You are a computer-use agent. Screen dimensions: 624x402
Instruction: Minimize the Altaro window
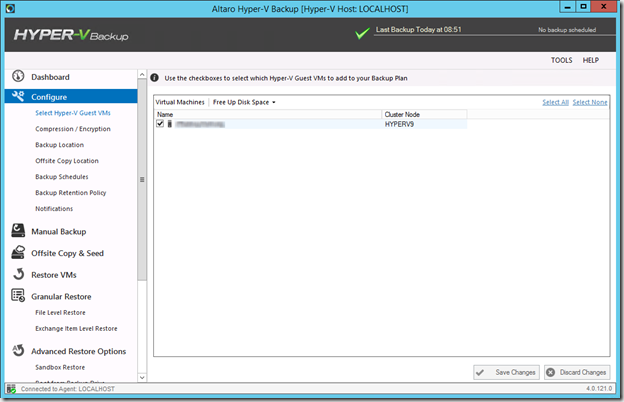pos(567,7)
